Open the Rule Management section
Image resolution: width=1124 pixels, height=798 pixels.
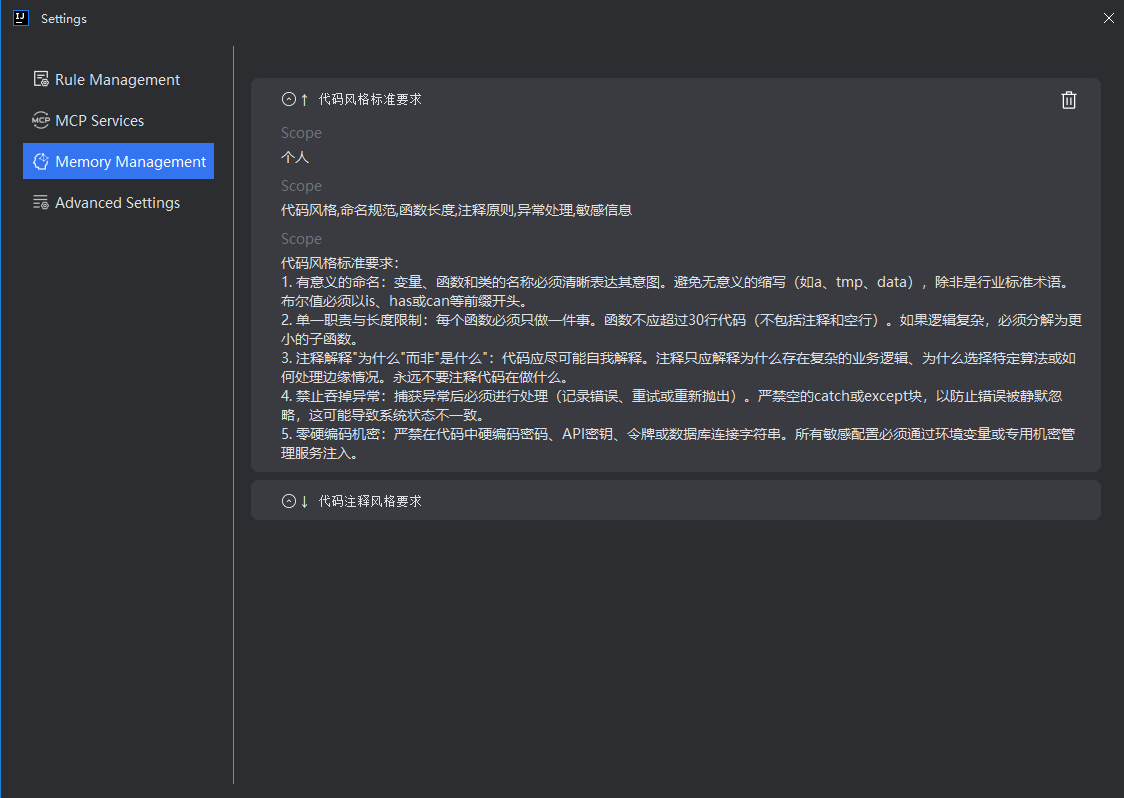click(x=117, y=79)
